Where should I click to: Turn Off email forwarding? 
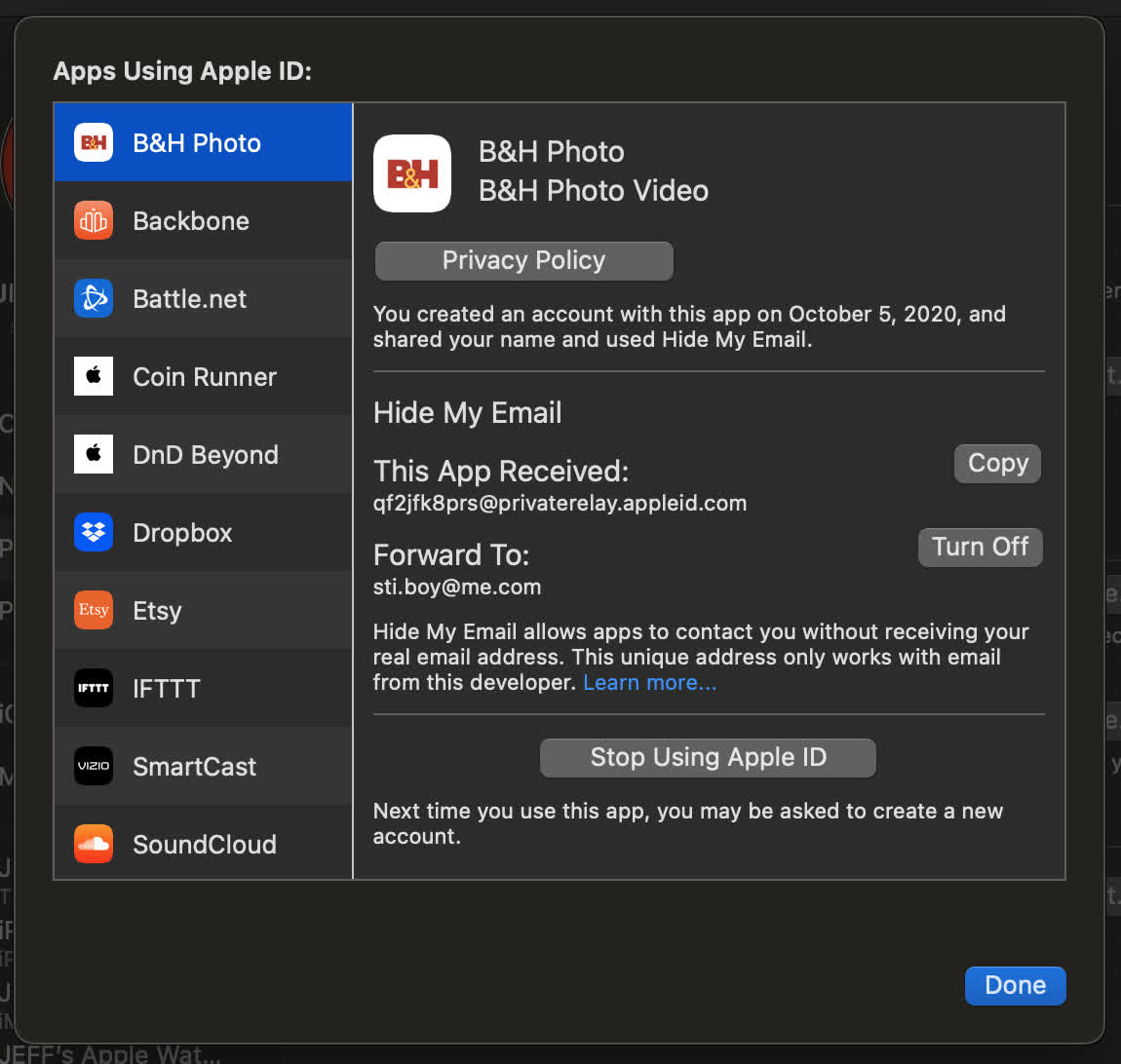pos(981,548)
